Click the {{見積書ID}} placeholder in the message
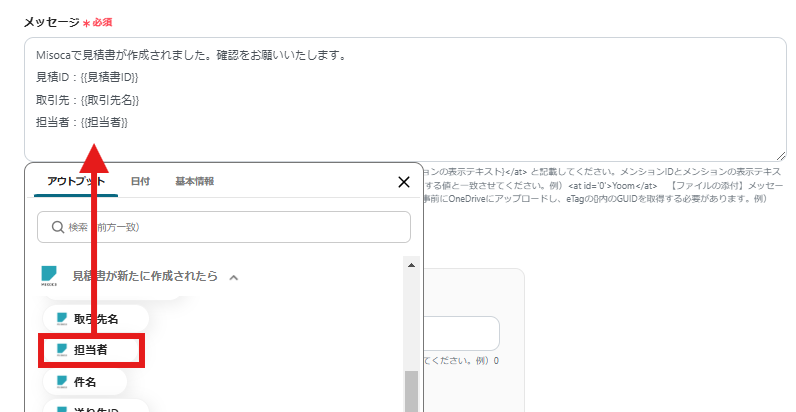796x412 pixels. coord(109,77)
